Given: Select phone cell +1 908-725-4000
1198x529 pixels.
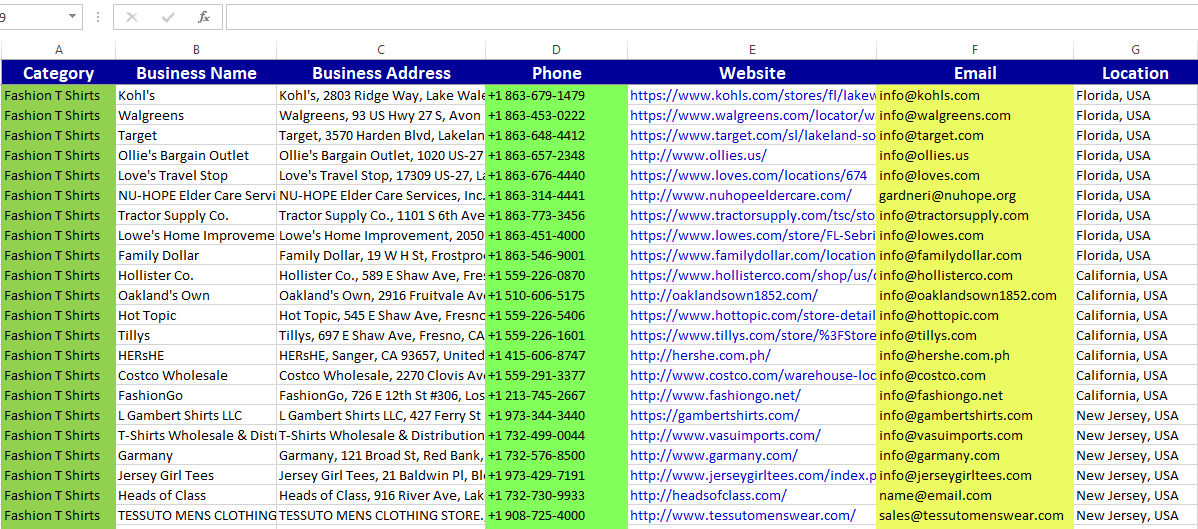Looking at the screenshot, I should pyautogui.click(x=556, y=515).
